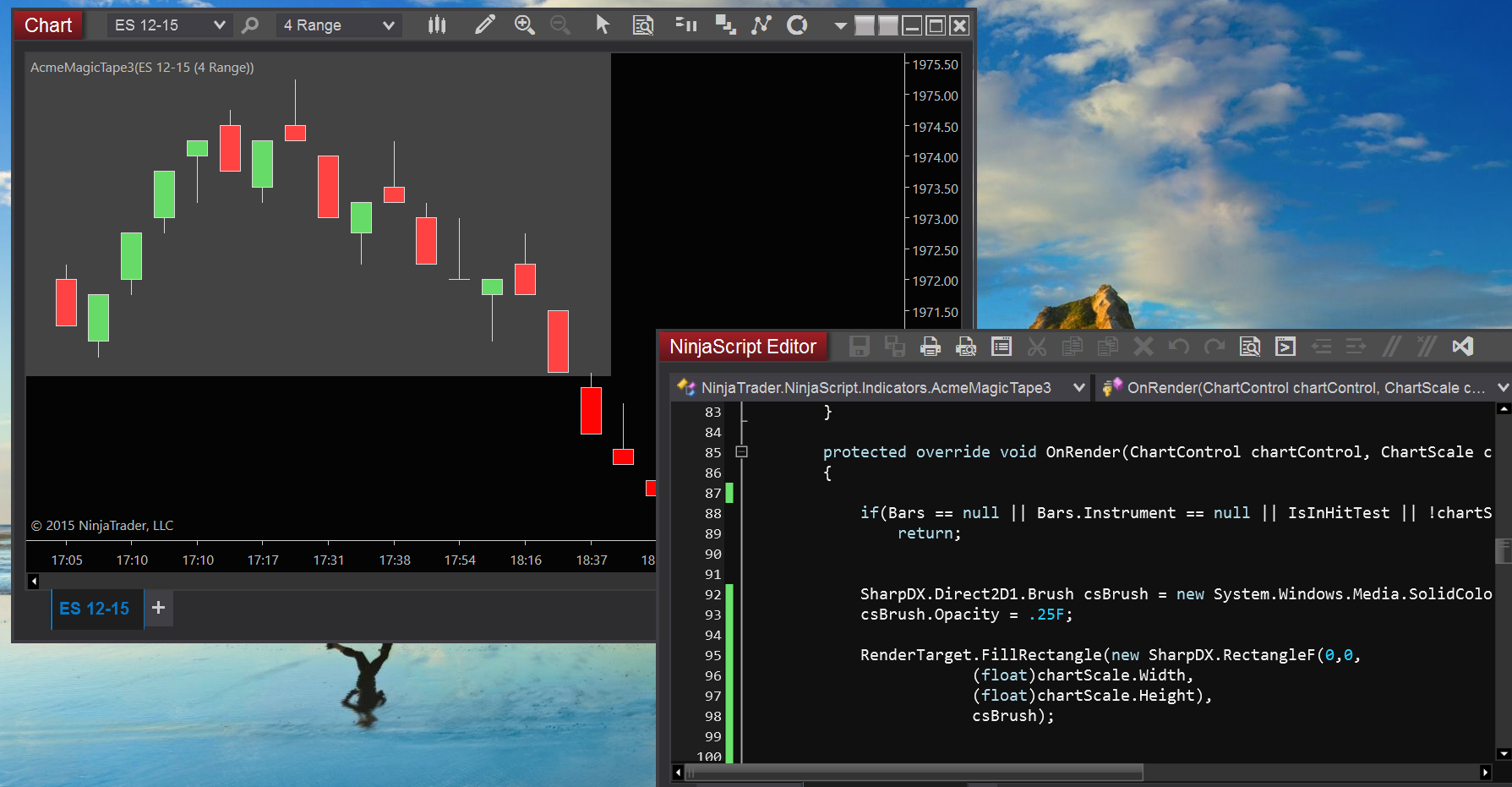This screenshot has width=1512, height=787.
Task: Click editor vertical scroll down arrow
Action: point(1504,754)
